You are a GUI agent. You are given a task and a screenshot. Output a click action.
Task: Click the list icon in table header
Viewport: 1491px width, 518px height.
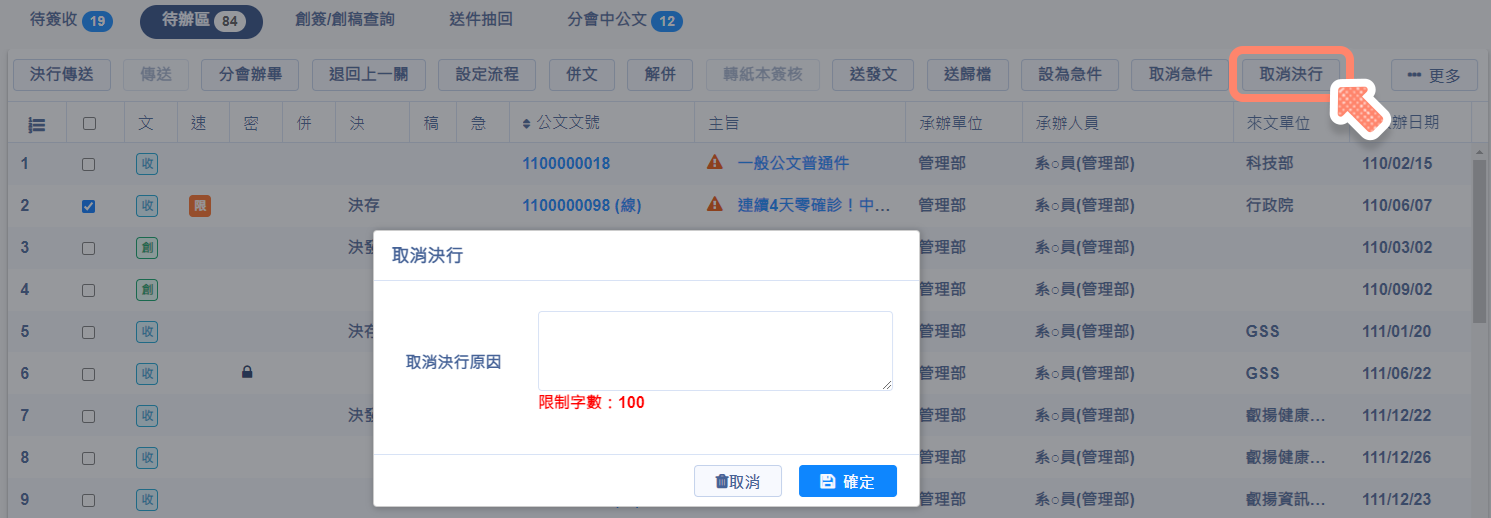pyautogui.click(x=37, y=125)
